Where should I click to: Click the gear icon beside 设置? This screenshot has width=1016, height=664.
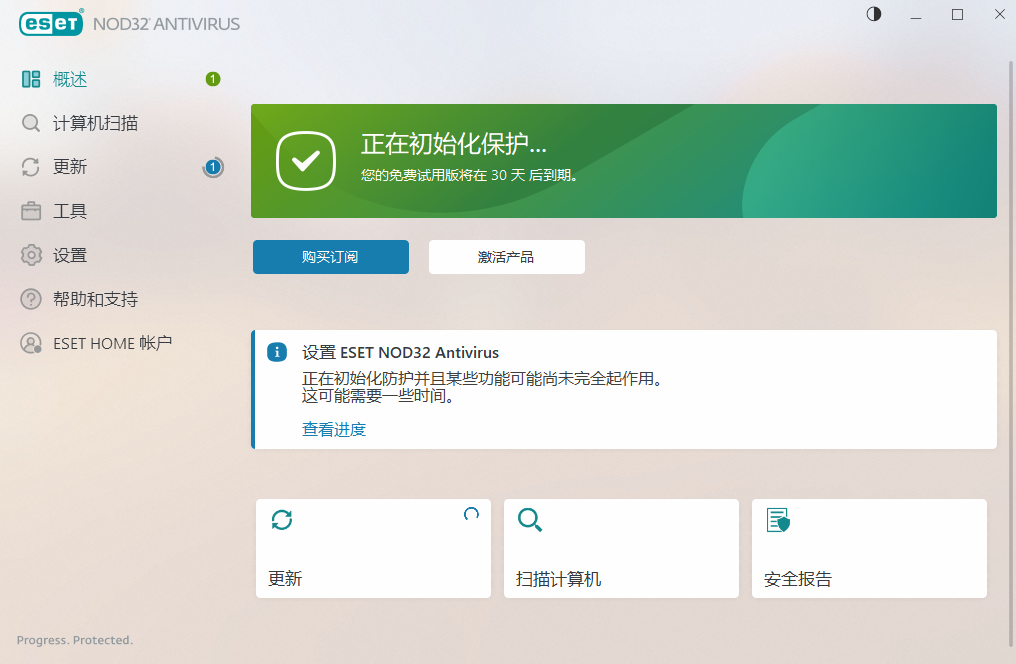(30, 255)
